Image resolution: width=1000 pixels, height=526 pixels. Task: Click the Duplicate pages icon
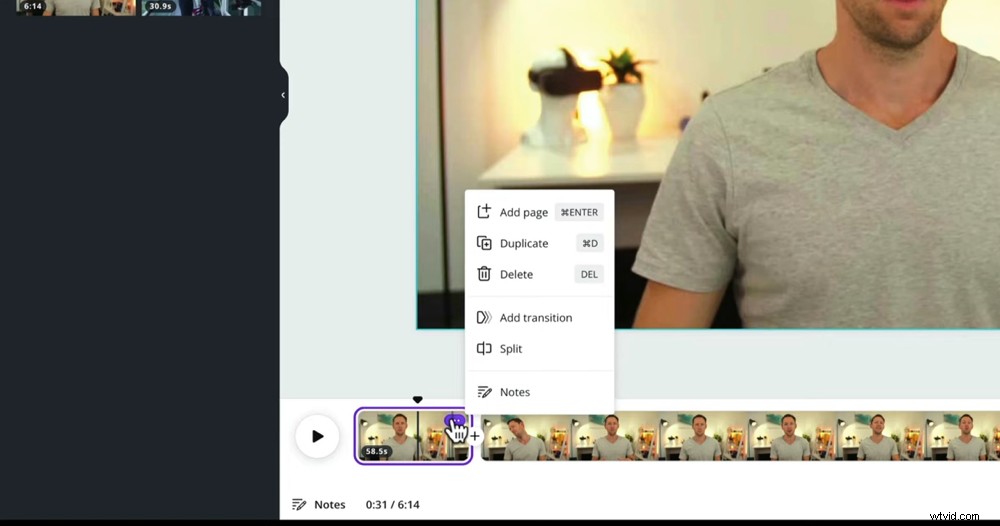click(x=484, y=243)
